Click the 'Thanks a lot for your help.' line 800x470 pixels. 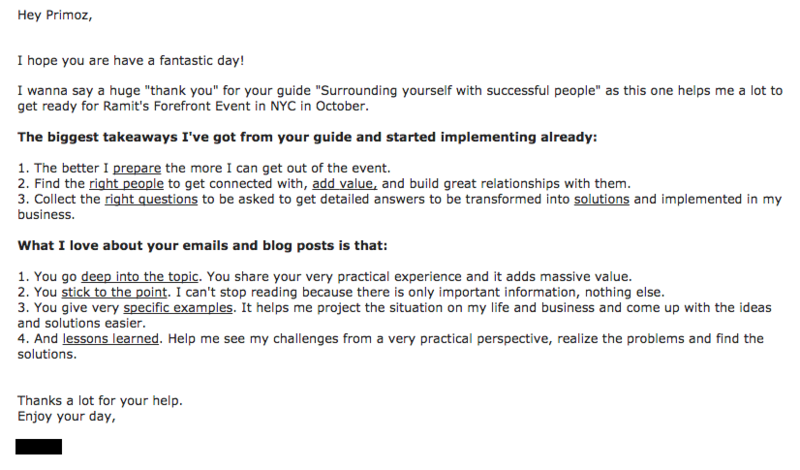pos(100,401)
